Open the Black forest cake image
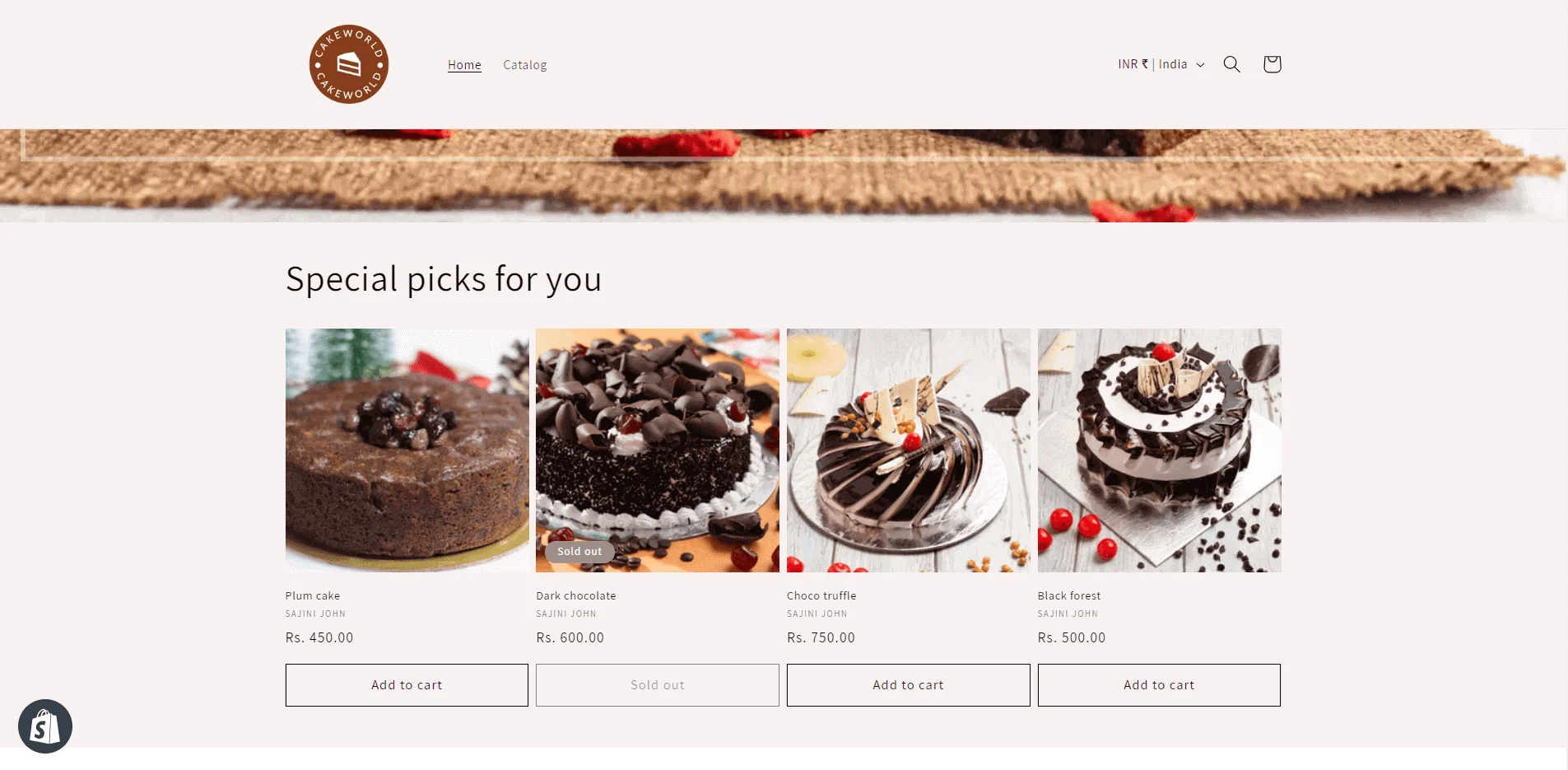The image size is (1568, 770). pyautogui.click(x=1159, y=450)
